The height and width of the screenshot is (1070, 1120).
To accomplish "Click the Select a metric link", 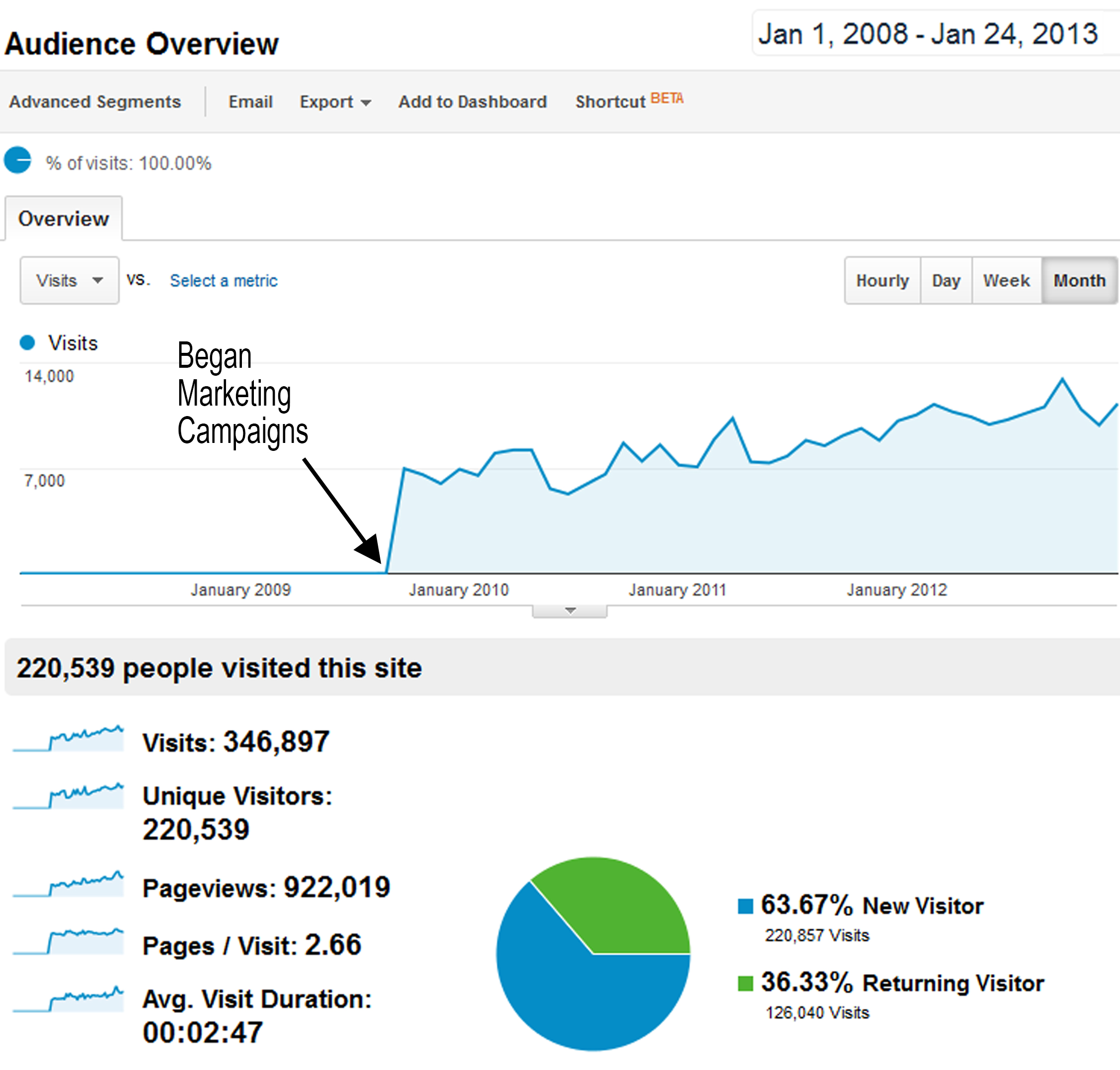I will coord(224,281).
